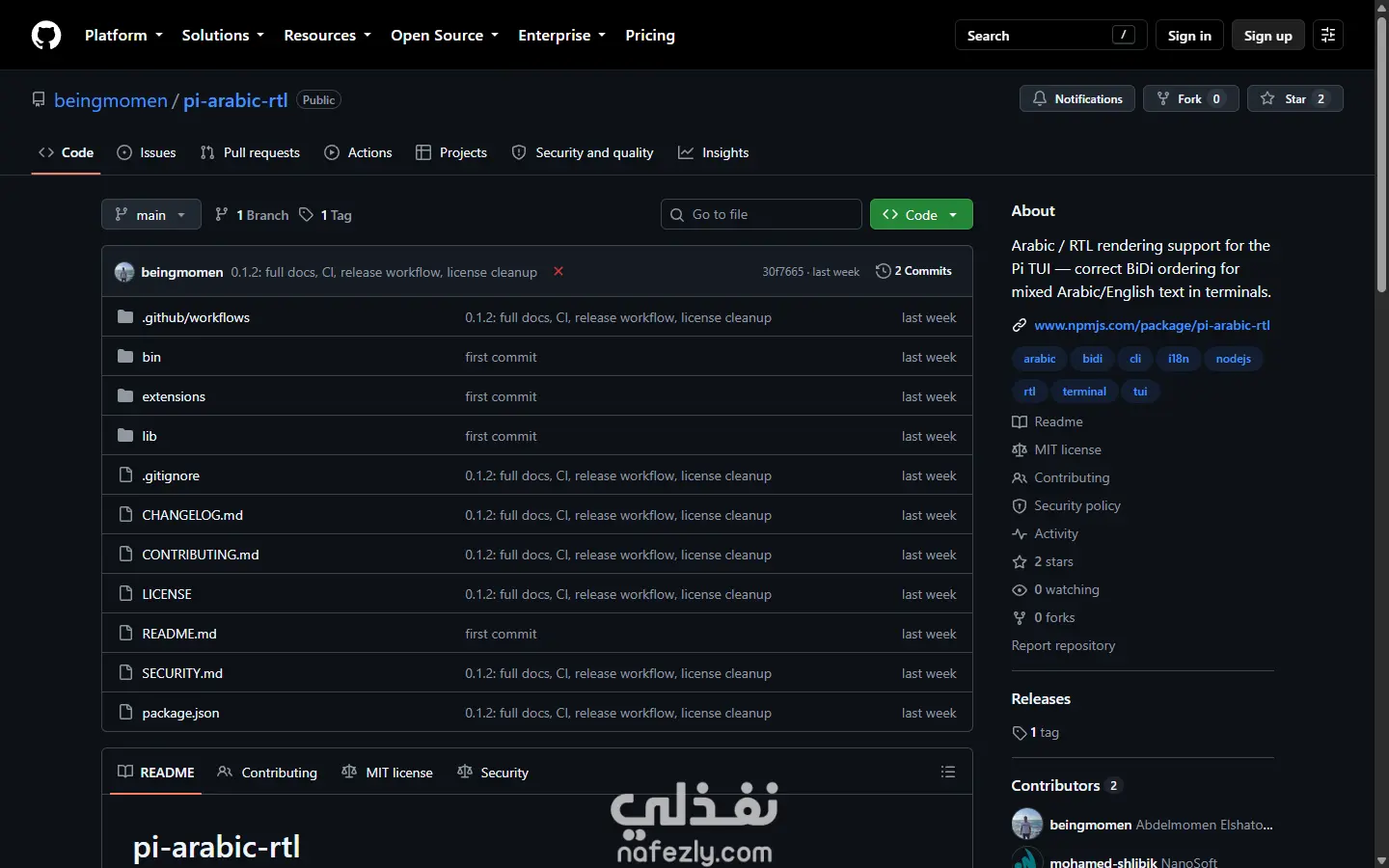Expand the Platform menu
The width and height of the screenshot is (1389, 868).
[x=123, y=36]
